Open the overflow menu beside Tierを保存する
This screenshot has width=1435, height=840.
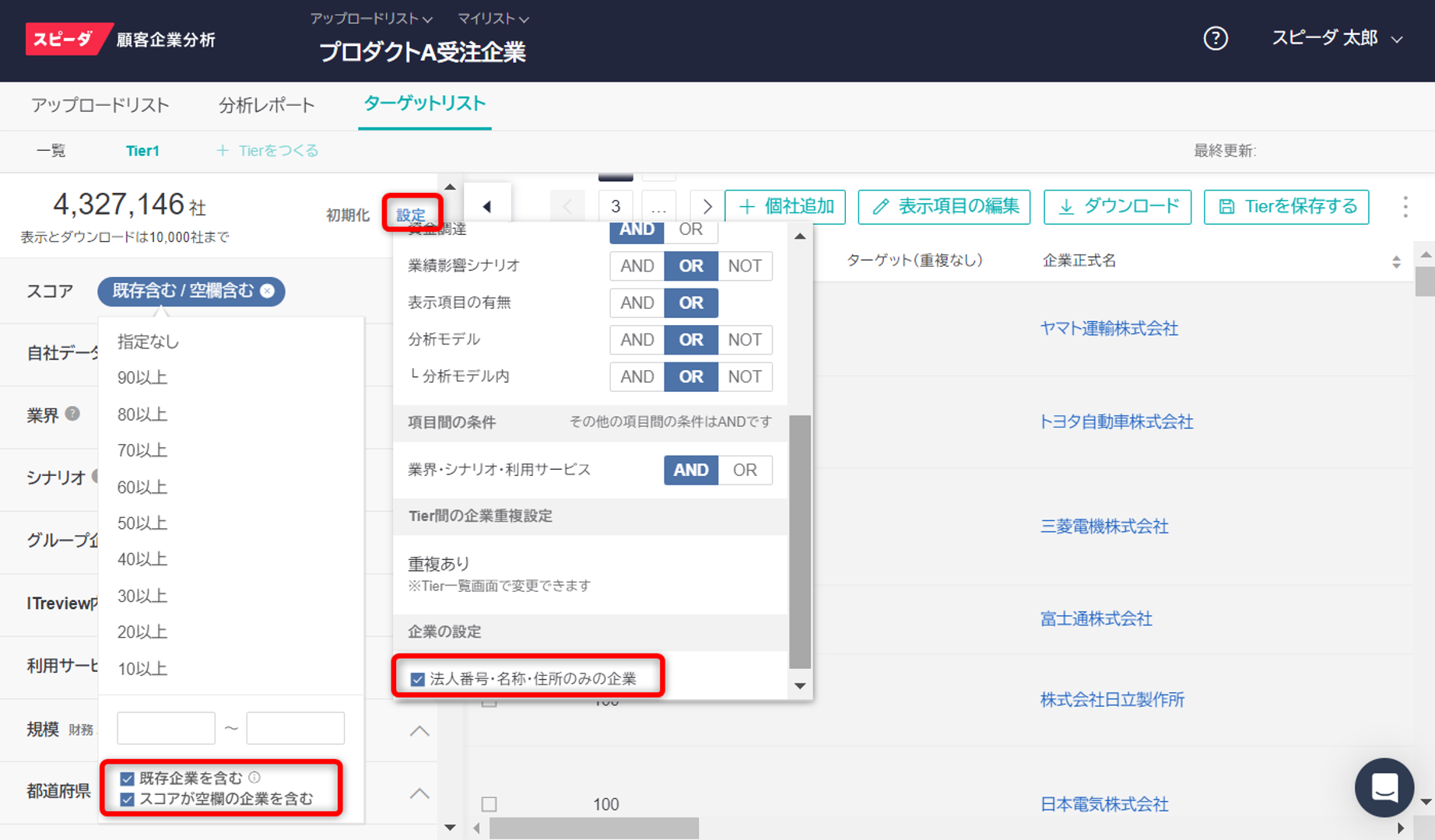click(x=1406, y=207)
